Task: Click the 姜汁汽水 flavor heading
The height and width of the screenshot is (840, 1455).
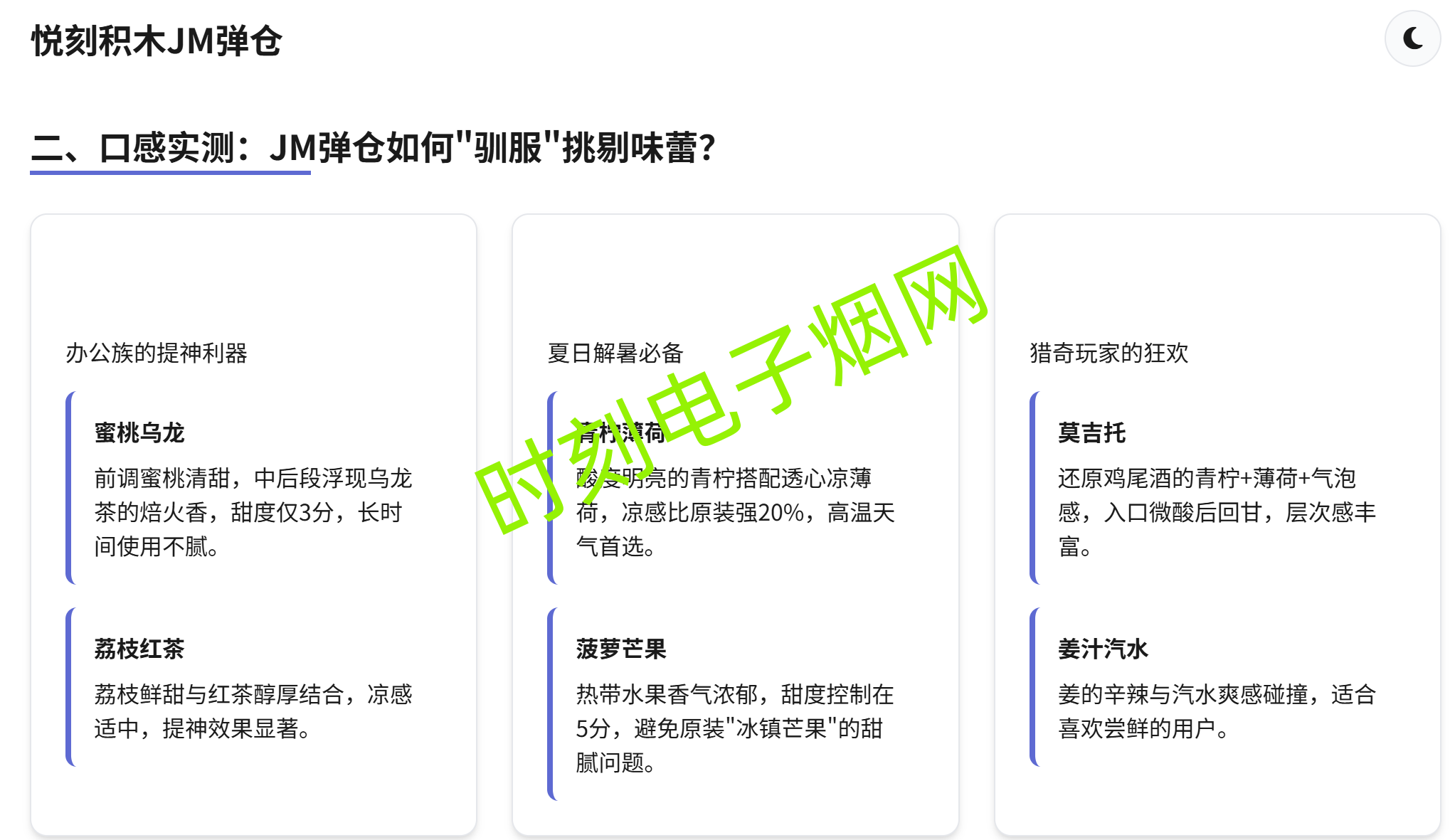Action: pos(1103,649)
